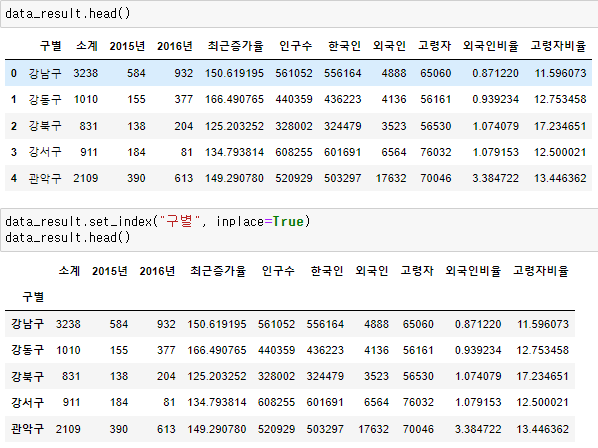
Task: Select row 0 강남구 in first table
Action: (298, 73)
